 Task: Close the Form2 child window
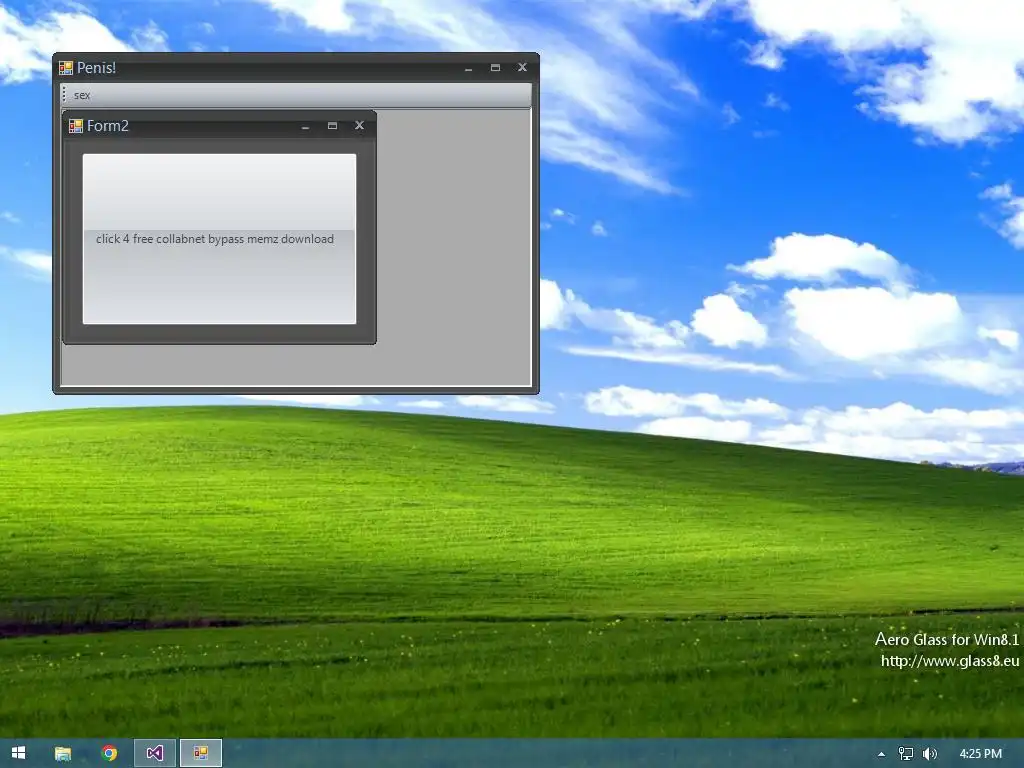pos(359,125)
